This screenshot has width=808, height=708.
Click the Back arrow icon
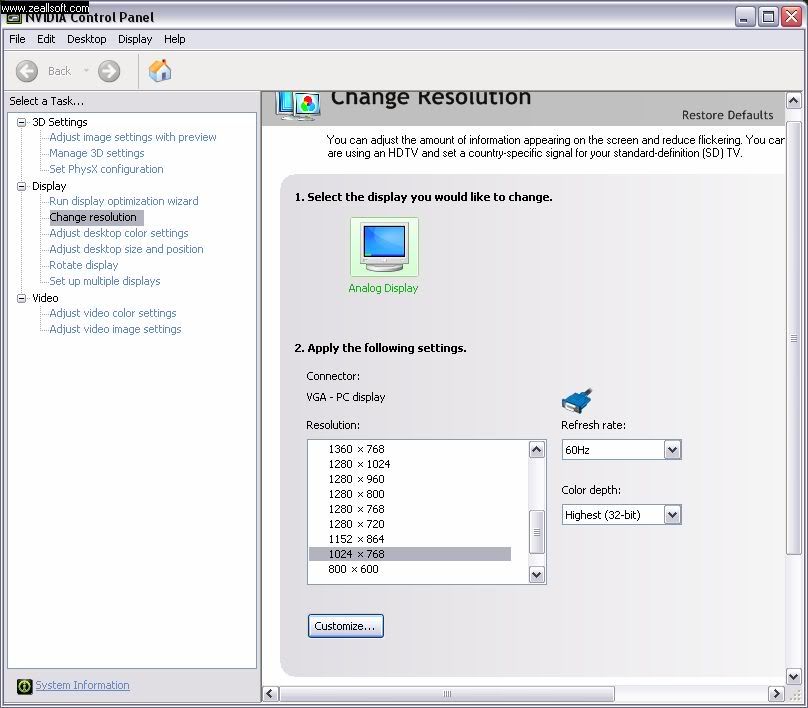click(x=27, y=71)
